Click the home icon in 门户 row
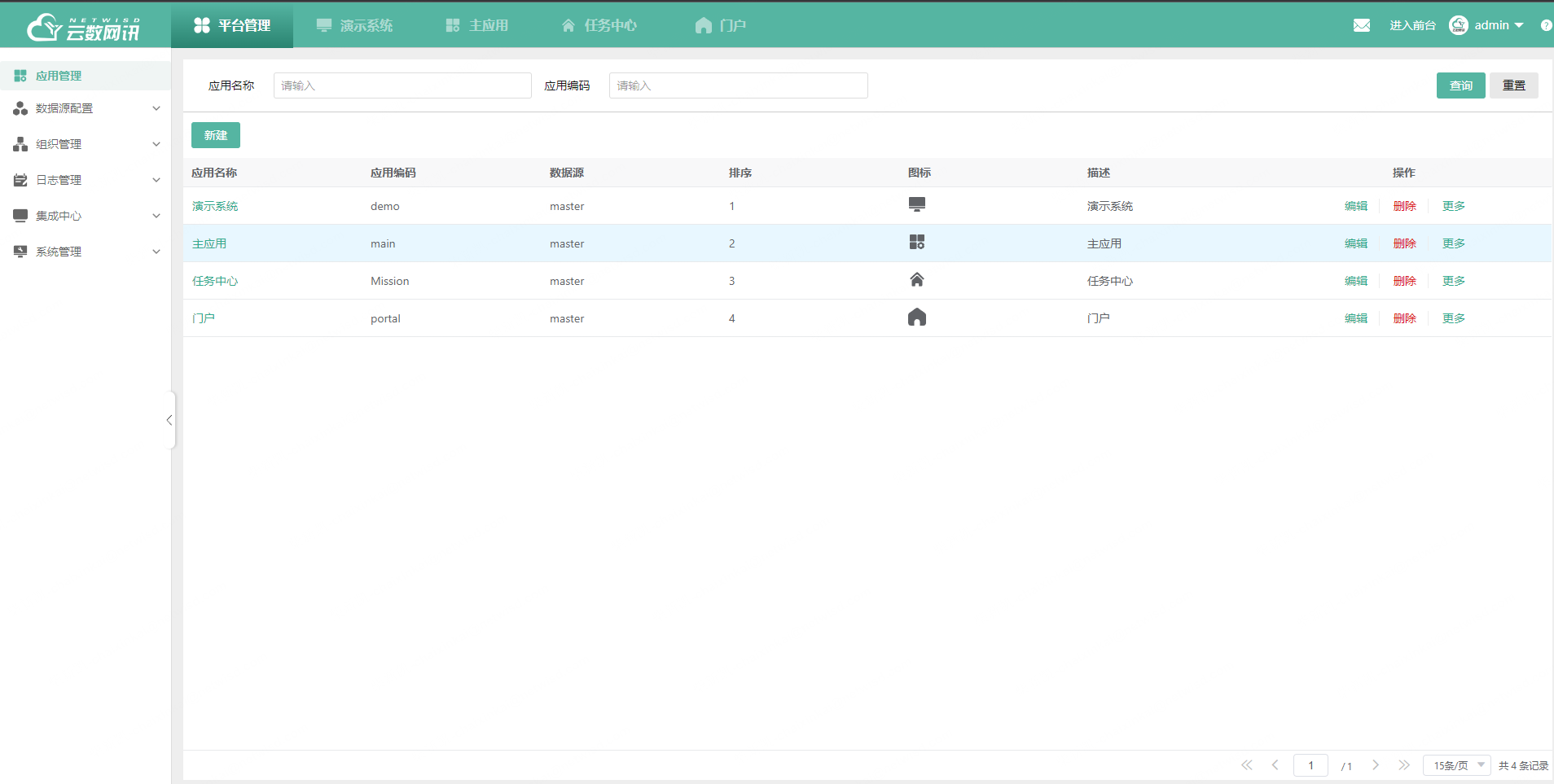The width and height of the screenshot is (1554, 784). tap(916, 318)
